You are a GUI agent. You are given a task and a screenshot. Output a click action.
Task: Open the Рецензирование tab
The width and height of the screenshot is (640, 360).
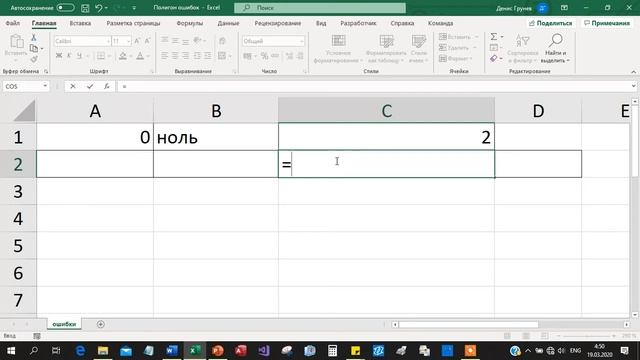[278, 23]
